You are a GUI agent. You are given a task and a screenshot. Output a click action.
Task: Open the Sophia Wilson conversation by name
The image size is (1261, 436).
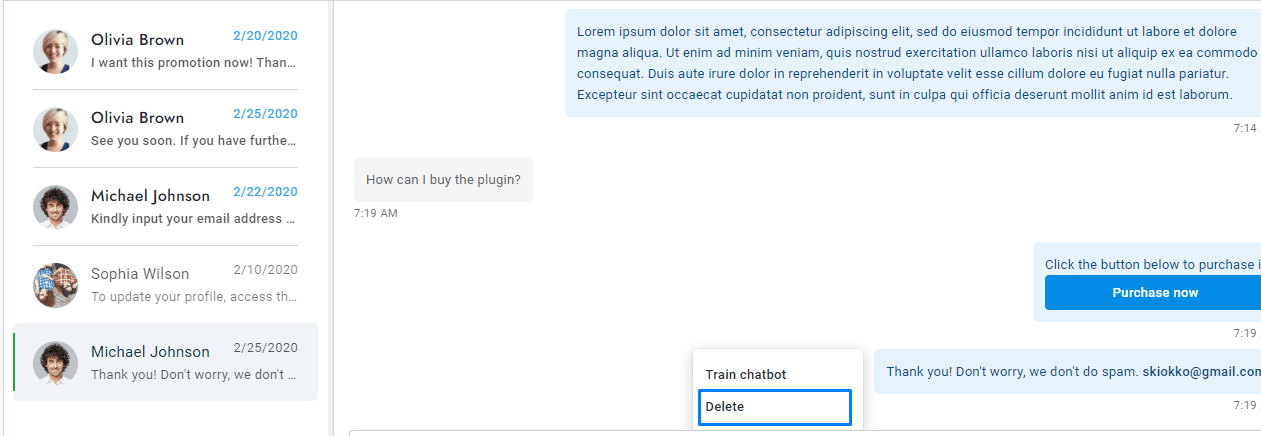coord(140,274)
